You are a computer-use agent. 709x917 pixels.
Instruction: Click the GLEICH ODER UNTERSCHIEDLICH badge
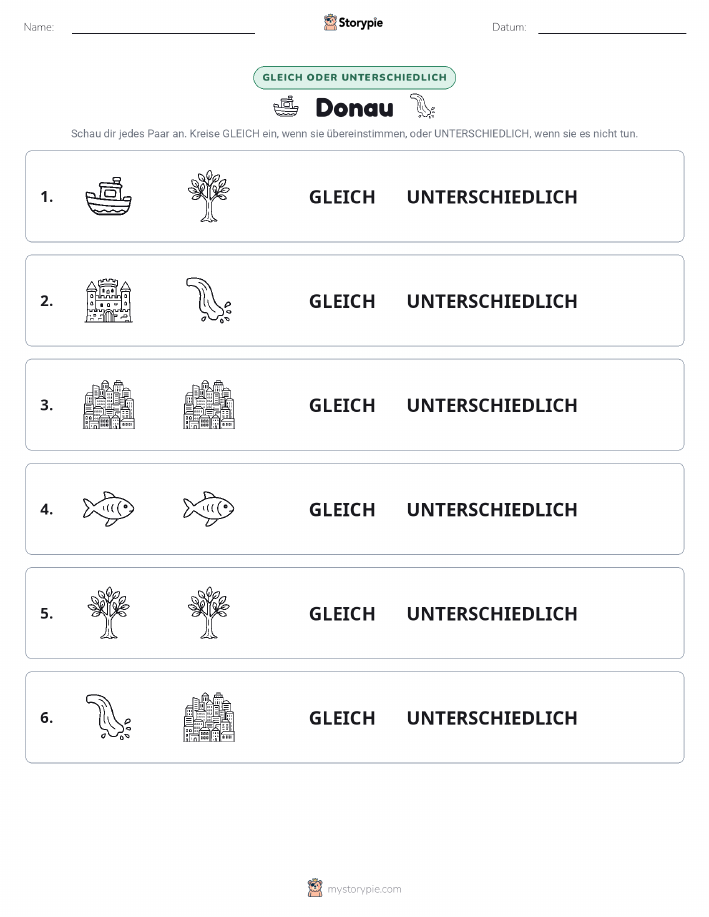coord(354,77)
